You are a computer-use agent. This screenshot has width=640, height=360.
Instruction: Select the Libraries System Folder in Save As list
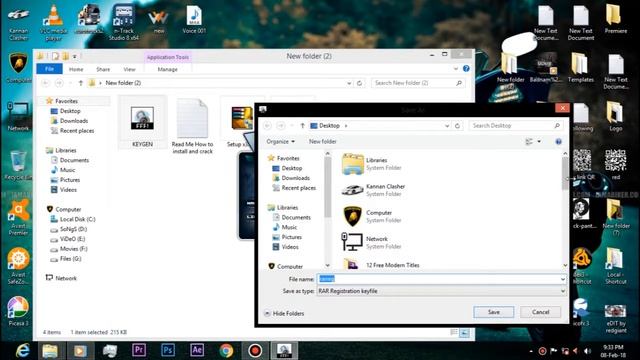coord(371,164)
